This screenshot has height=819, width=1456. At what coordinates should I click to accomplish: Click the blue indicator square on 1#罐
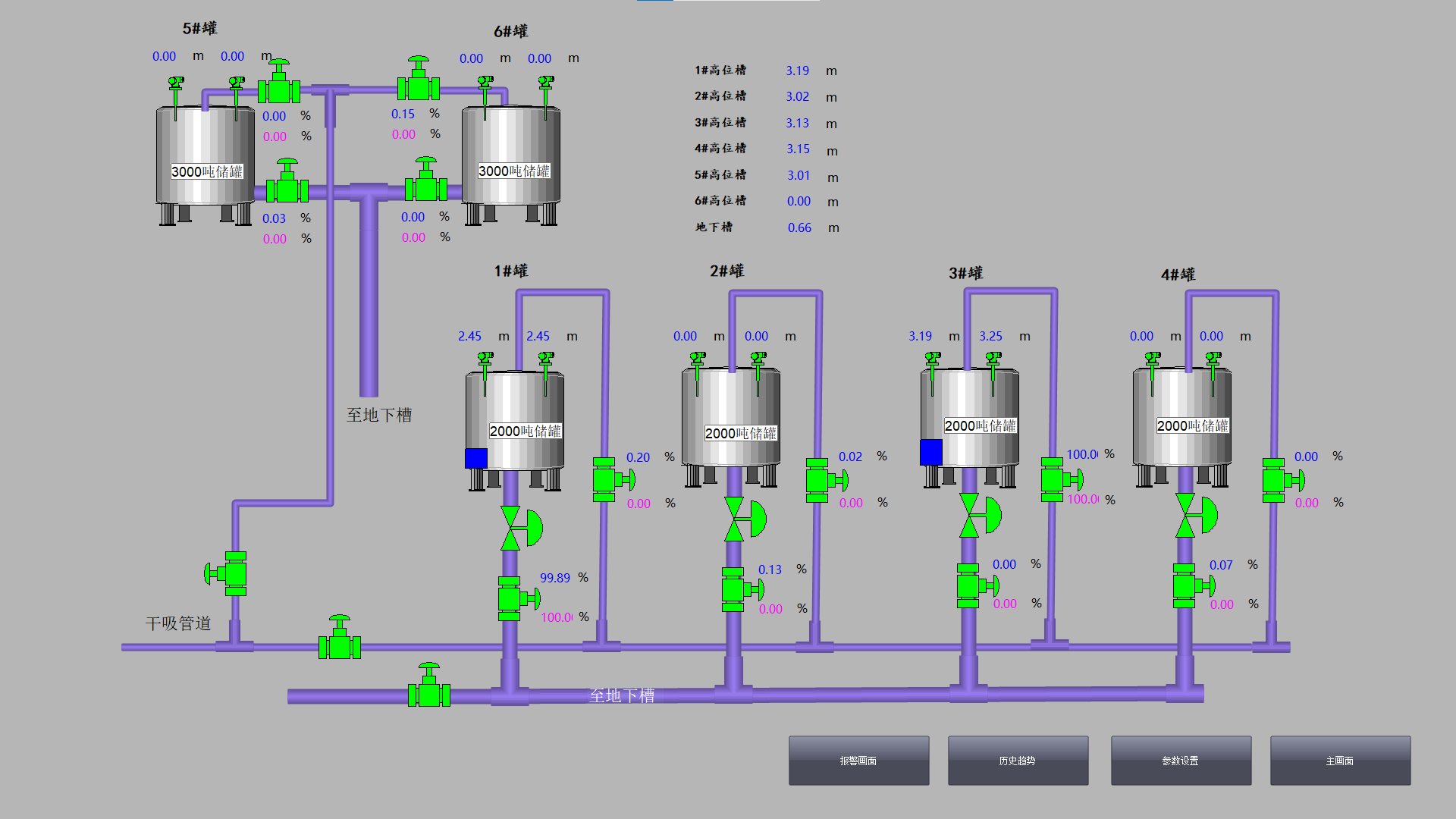476,458
